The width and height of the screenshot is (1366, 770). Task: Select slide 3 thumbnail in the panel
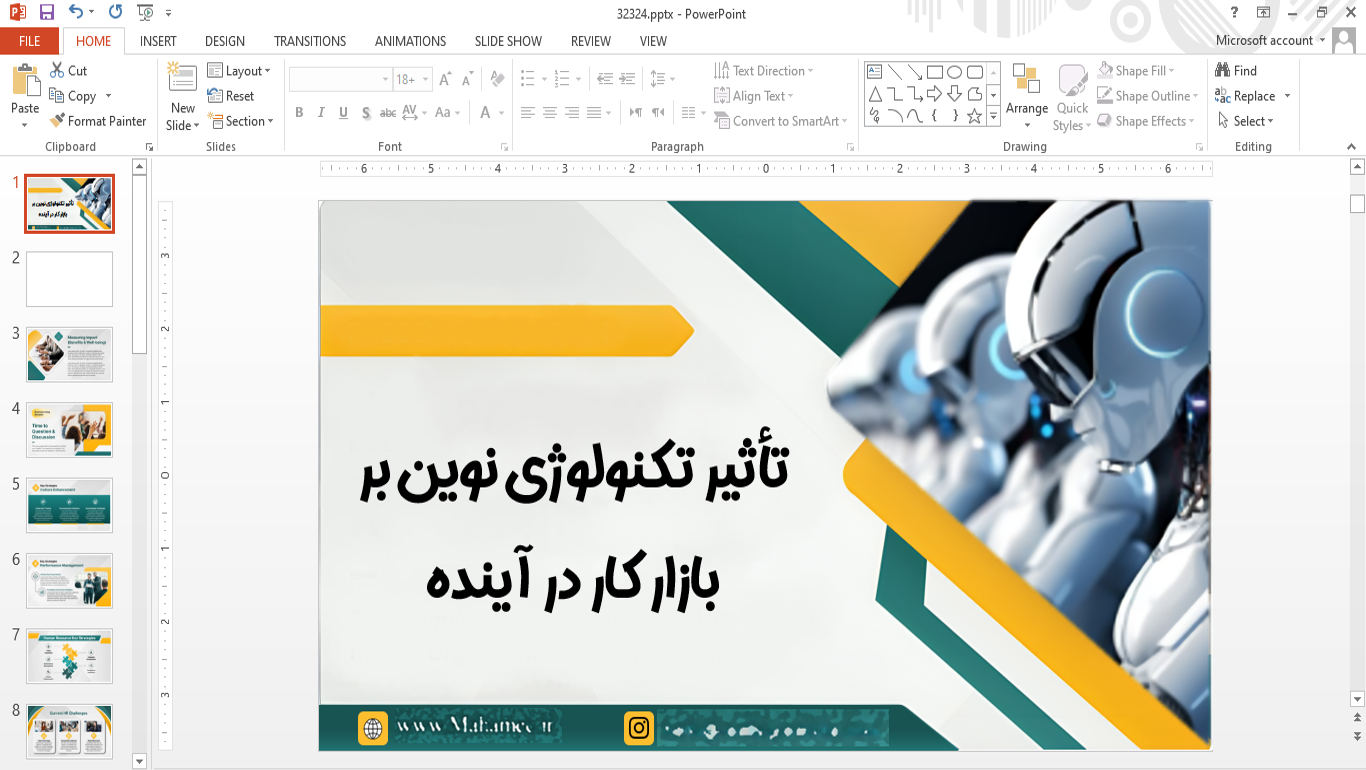coord(69,354)
